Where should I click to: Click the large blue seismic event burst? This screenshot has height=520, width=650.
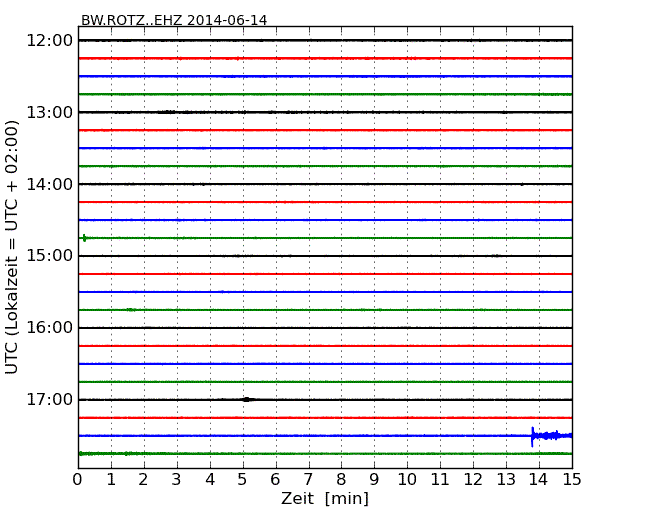[551, 436]
